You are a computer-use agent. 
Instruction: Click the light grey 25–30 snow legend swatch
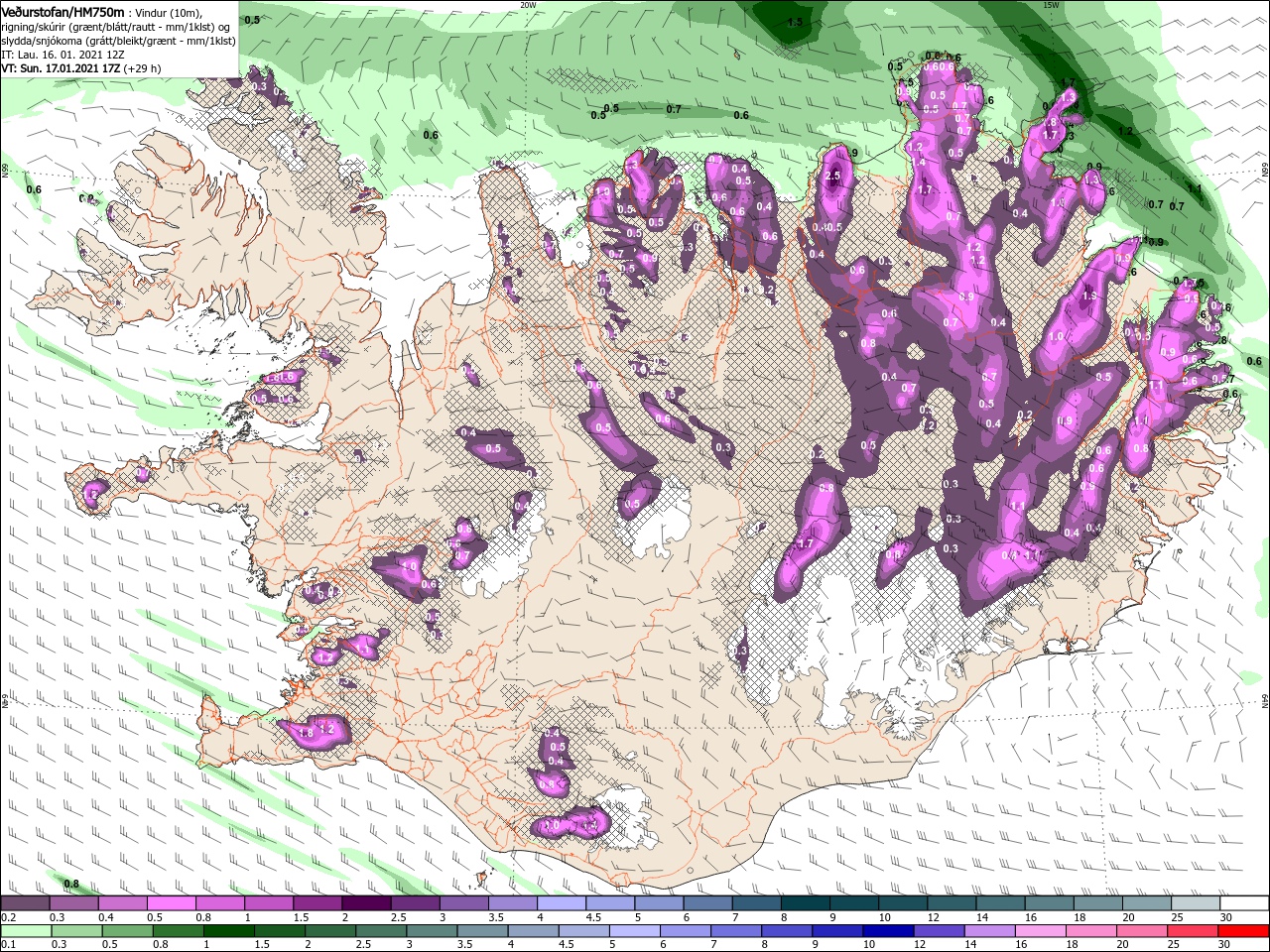pyautogui.click(x=1196, y=903)
